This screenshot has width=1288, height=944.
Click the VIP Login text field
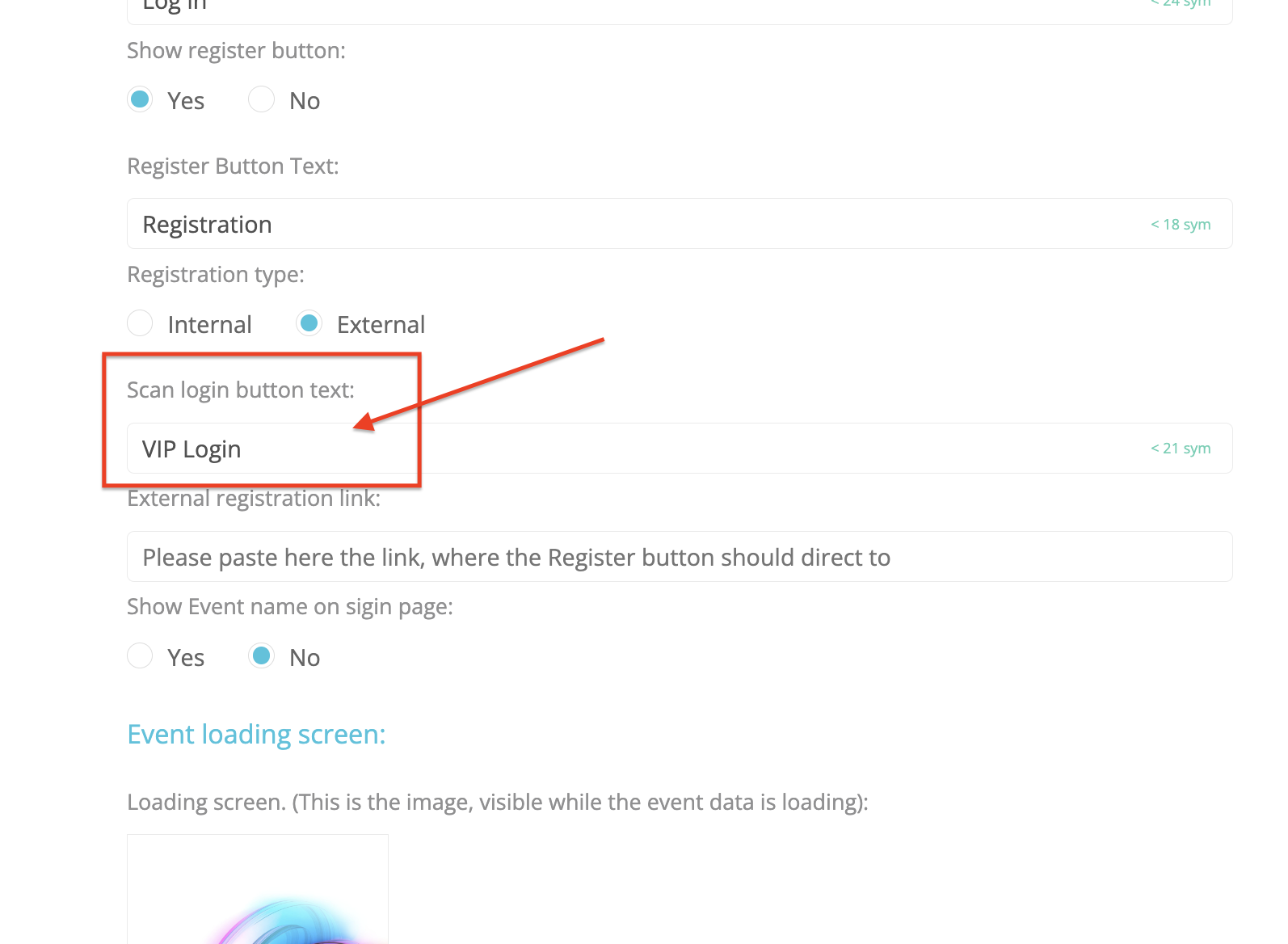coord(680,449)
